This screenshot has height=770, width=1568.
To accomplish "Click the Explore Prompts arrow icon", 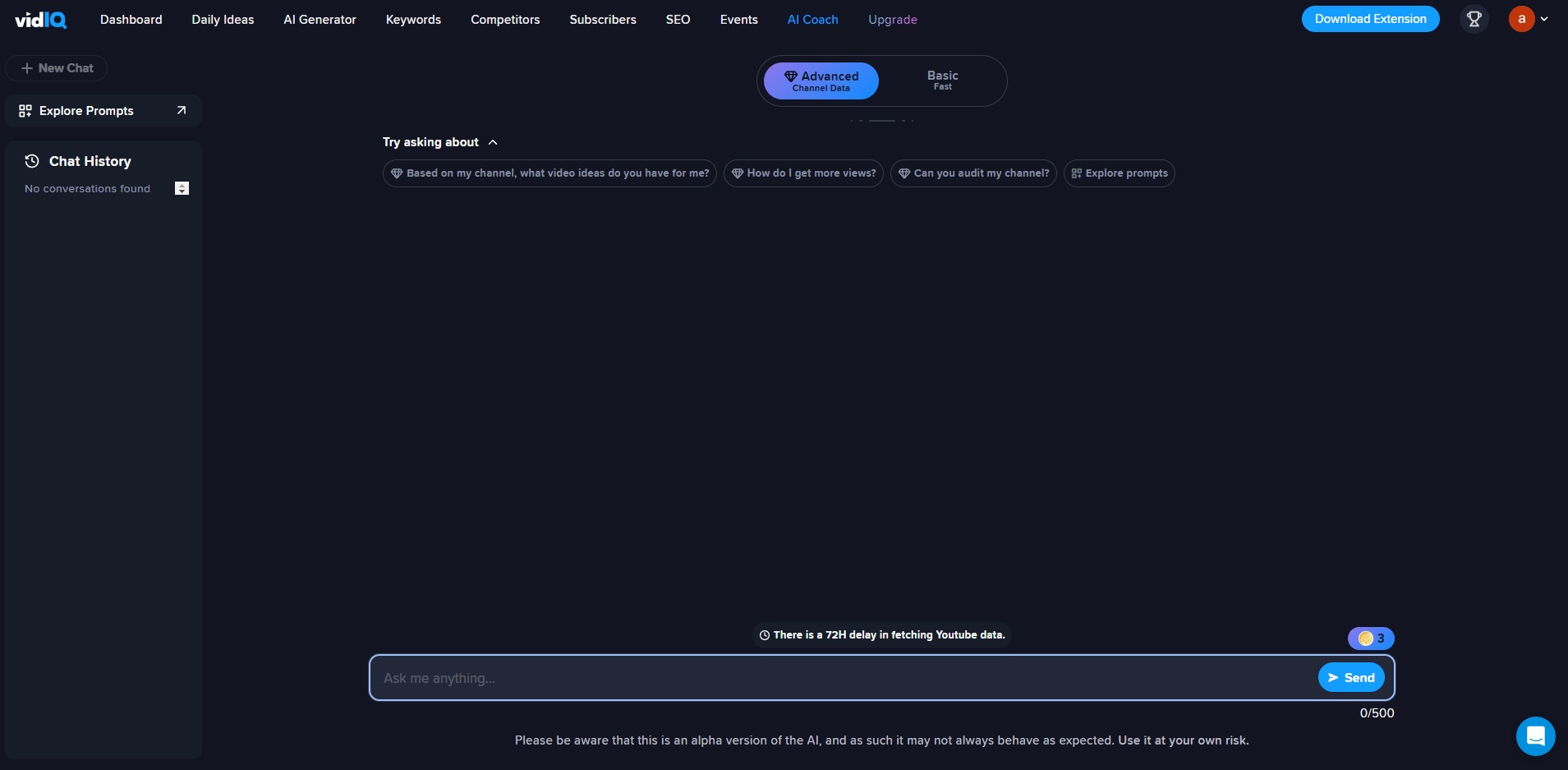I will click(x=182, y=110).
